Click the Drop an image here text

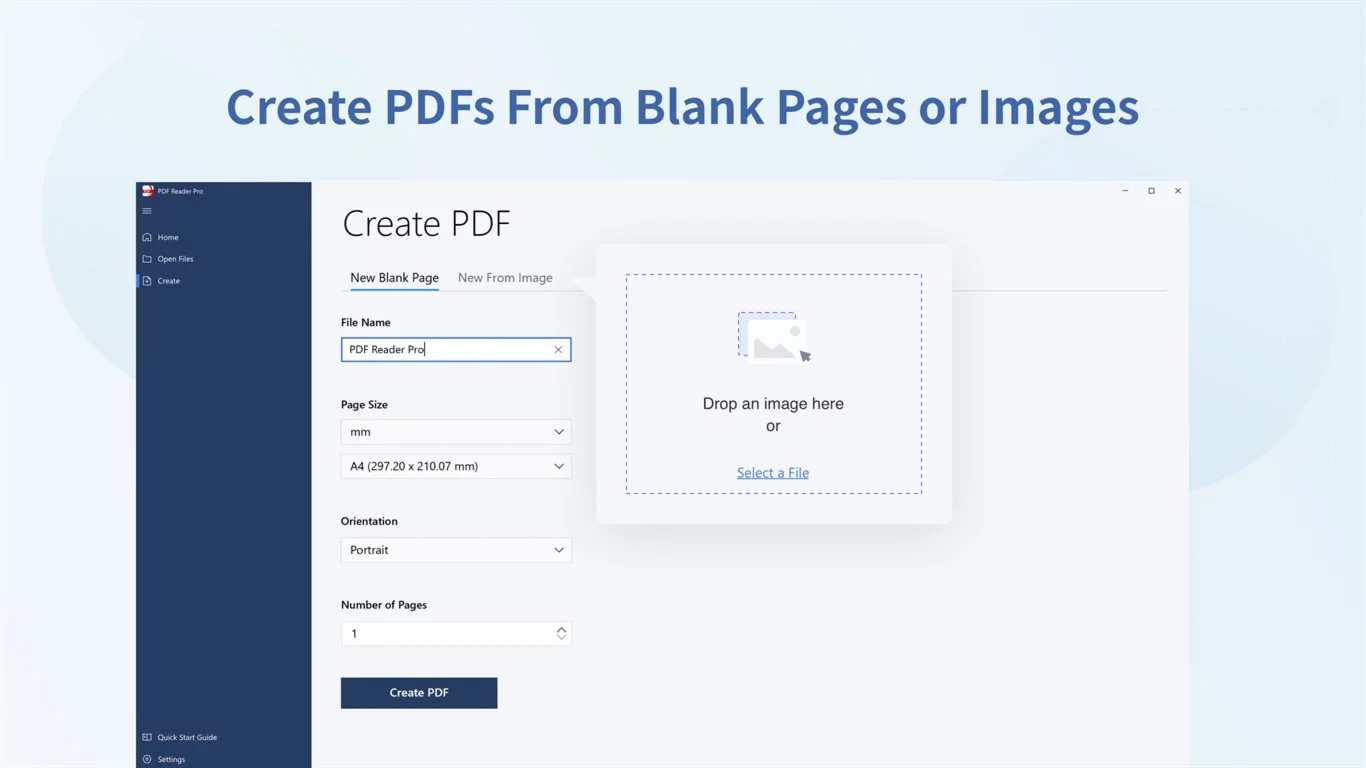773,404
